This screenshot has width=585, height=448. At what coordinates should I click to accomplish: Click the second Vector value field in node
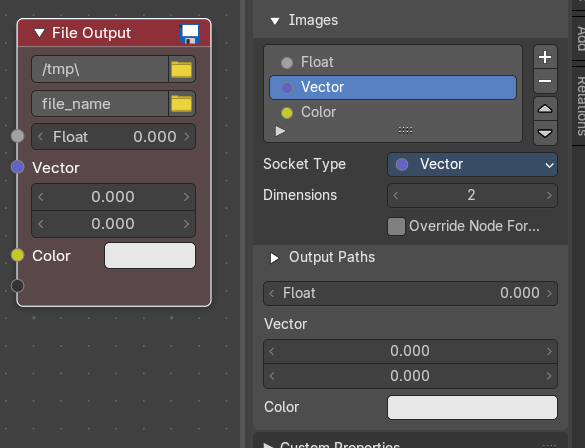point(113,224)
